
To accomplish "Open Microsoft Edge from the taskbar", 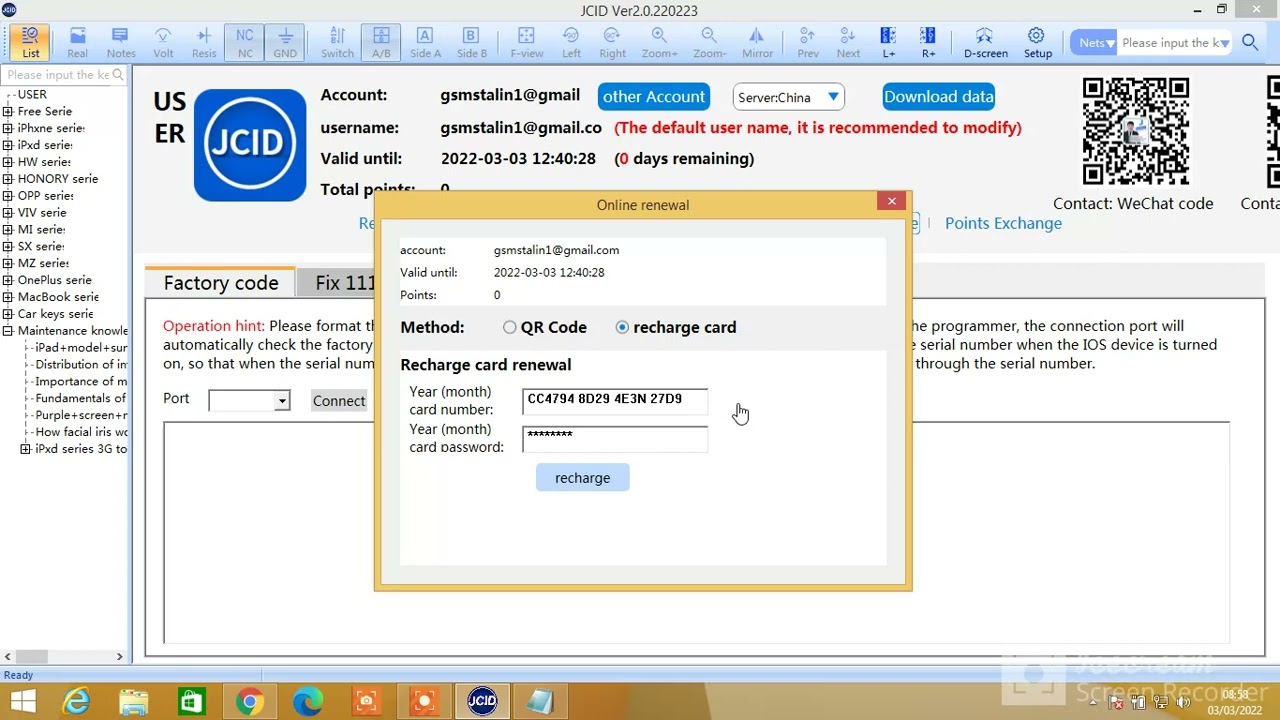I will (308, 702).
